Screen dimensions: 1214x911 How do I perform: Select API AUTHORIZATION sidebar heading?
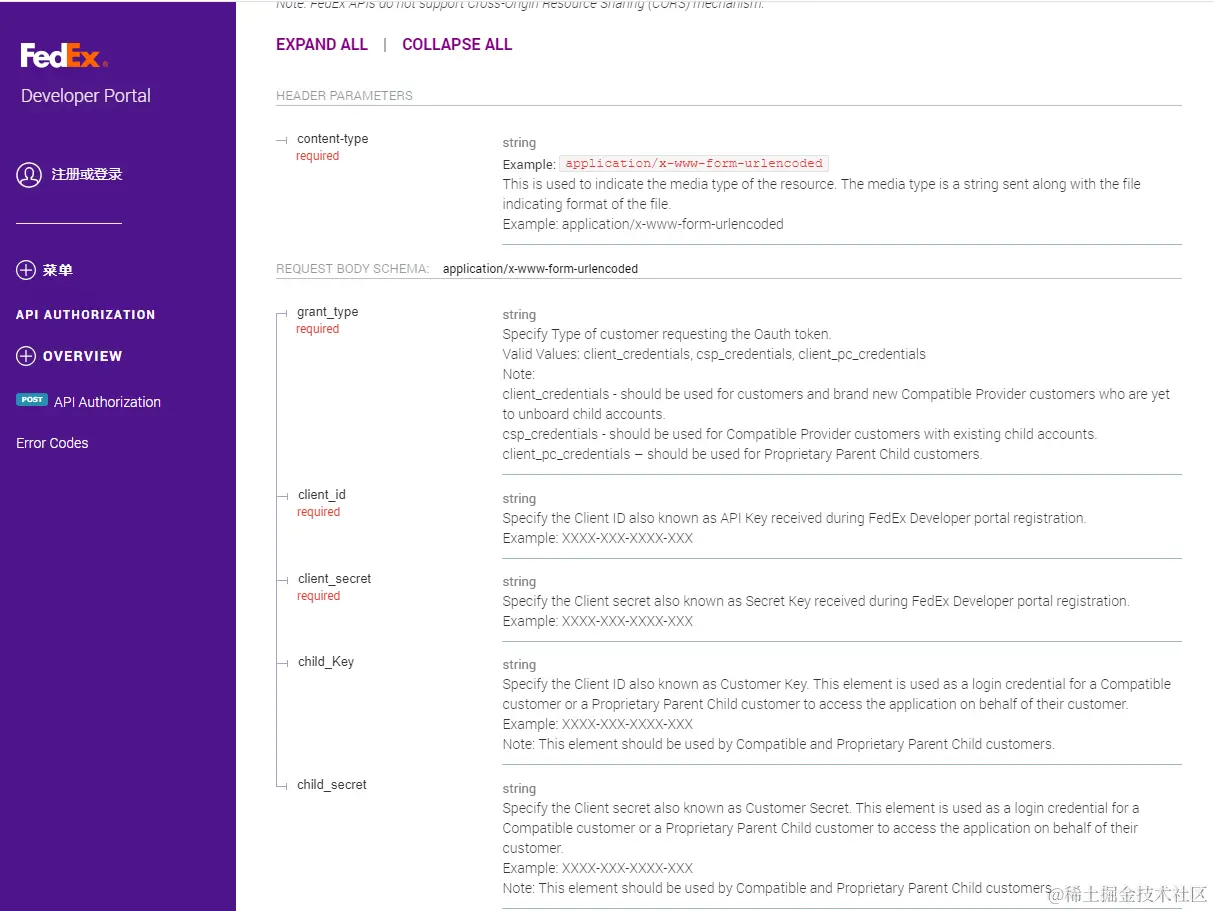pos(86,315)
